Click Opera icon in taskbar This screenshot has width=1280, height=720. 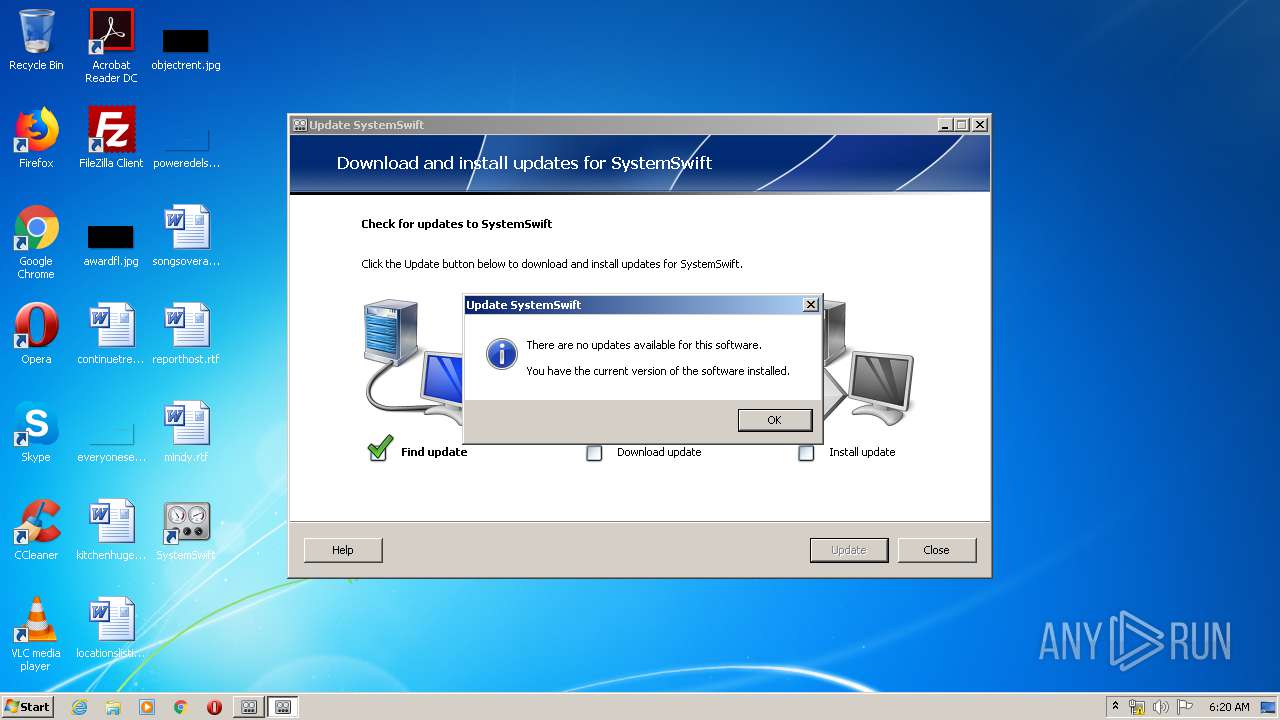[214, 707]
